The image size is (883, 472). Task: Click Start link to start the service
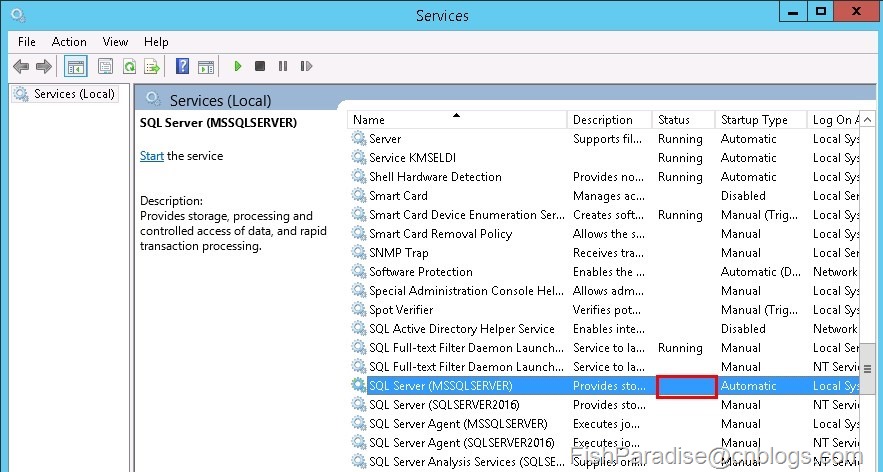[x=151, y=156]
